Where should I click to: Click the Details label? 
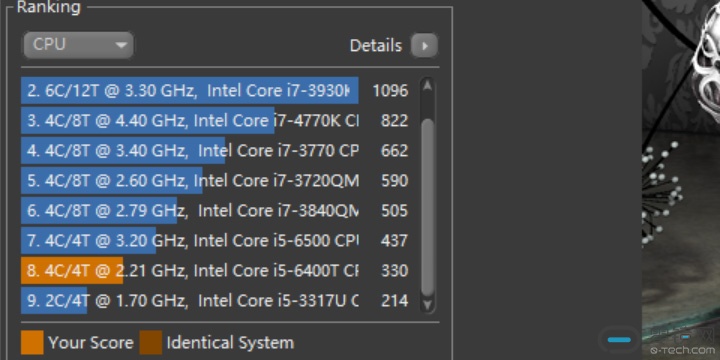coord(376,45)
